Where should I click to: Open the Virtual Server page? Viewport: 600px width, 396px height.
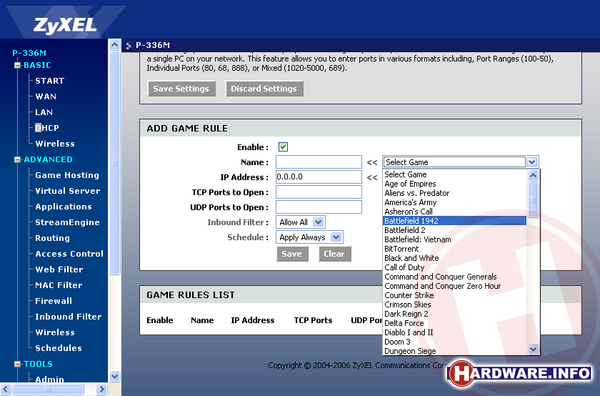67,191
